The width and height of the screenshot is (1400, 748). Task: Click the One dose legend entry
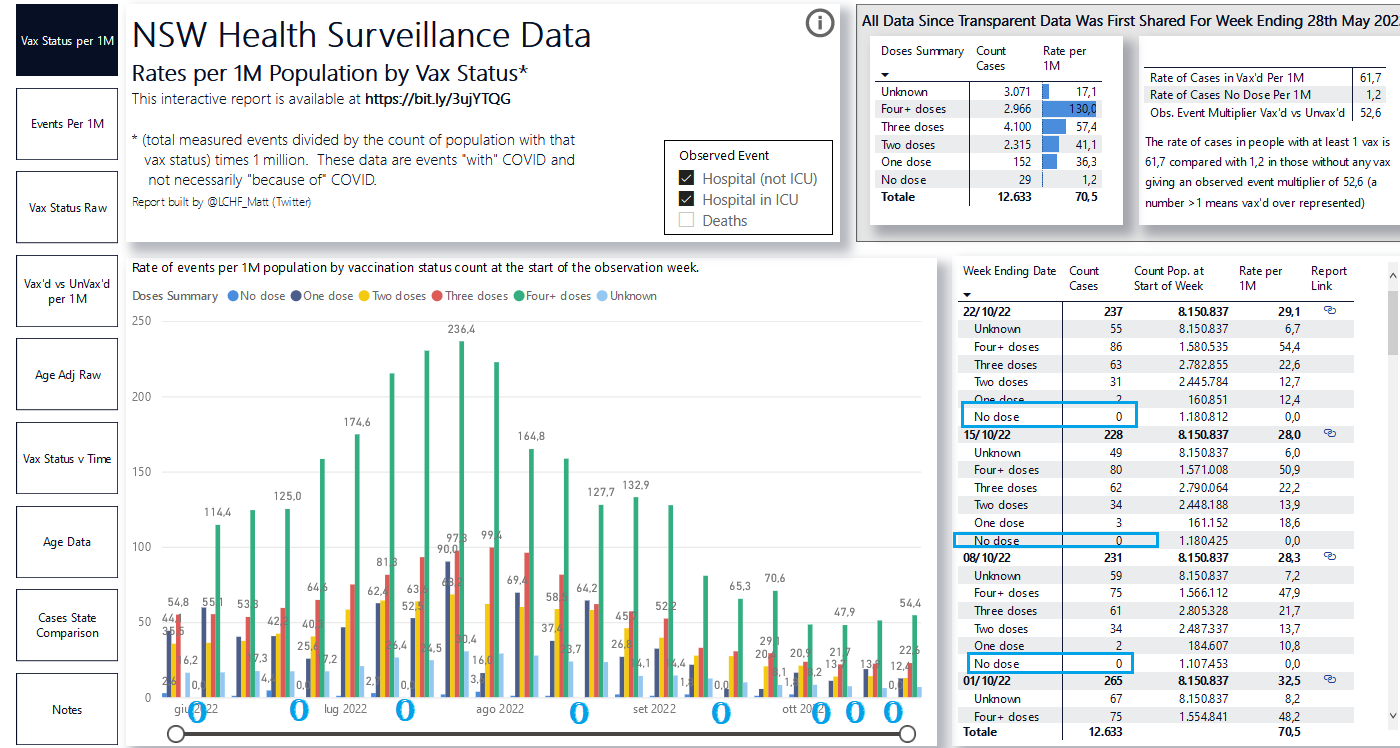point(322,296)
